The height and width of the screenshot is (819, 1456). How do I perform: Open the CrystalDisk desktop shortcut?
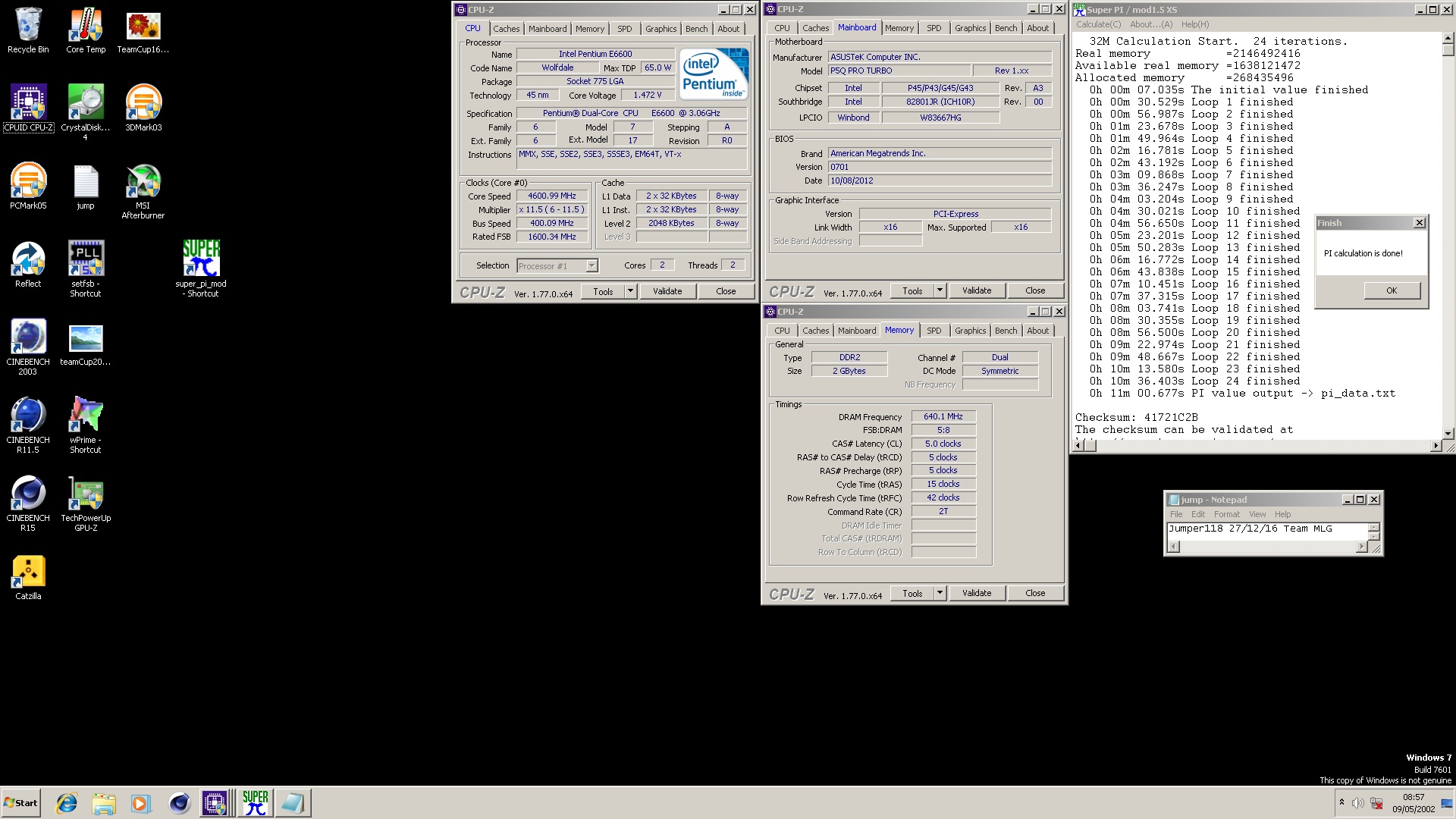[x=86, y=112]
